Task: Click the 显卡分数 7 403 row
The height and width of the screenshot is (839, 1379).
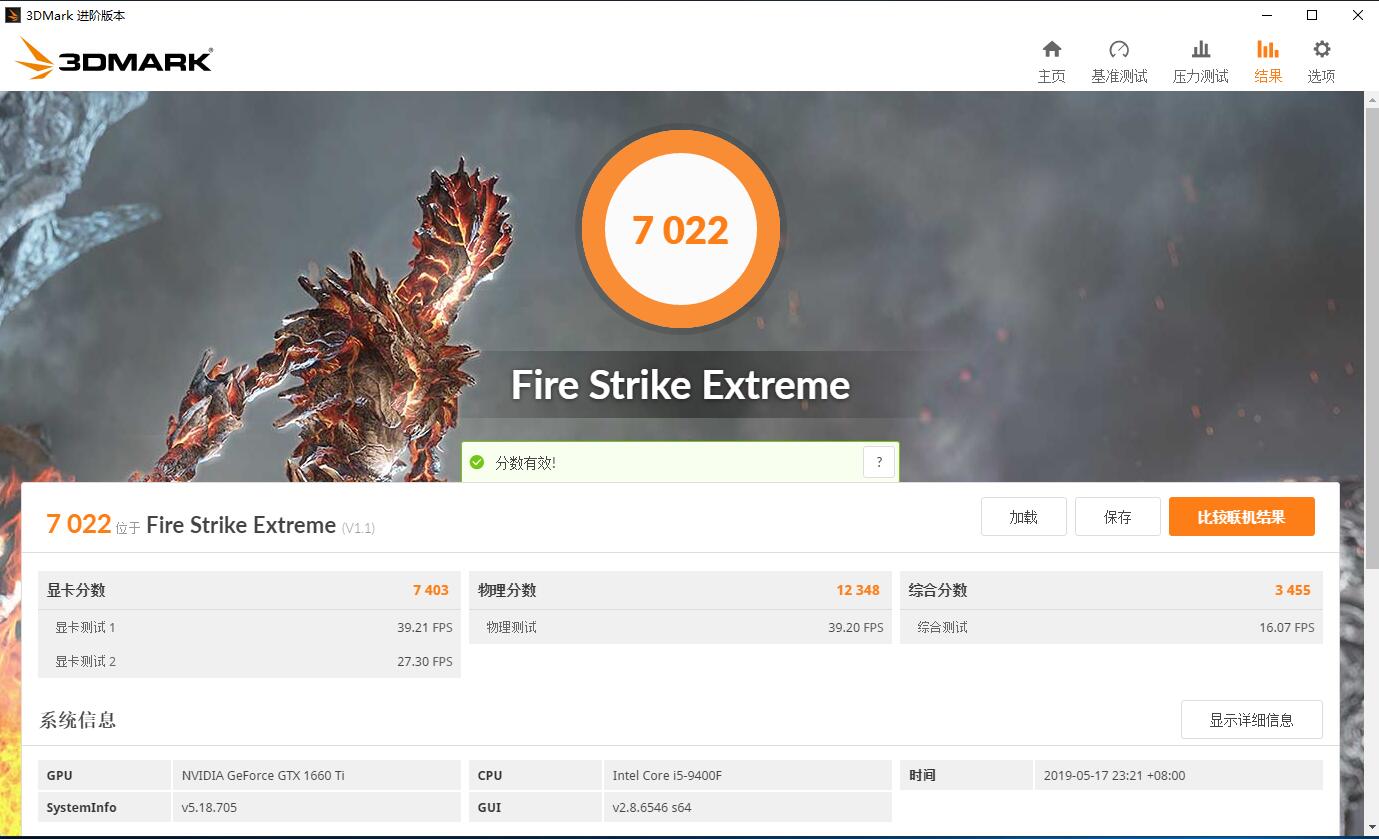Action: 249,590
